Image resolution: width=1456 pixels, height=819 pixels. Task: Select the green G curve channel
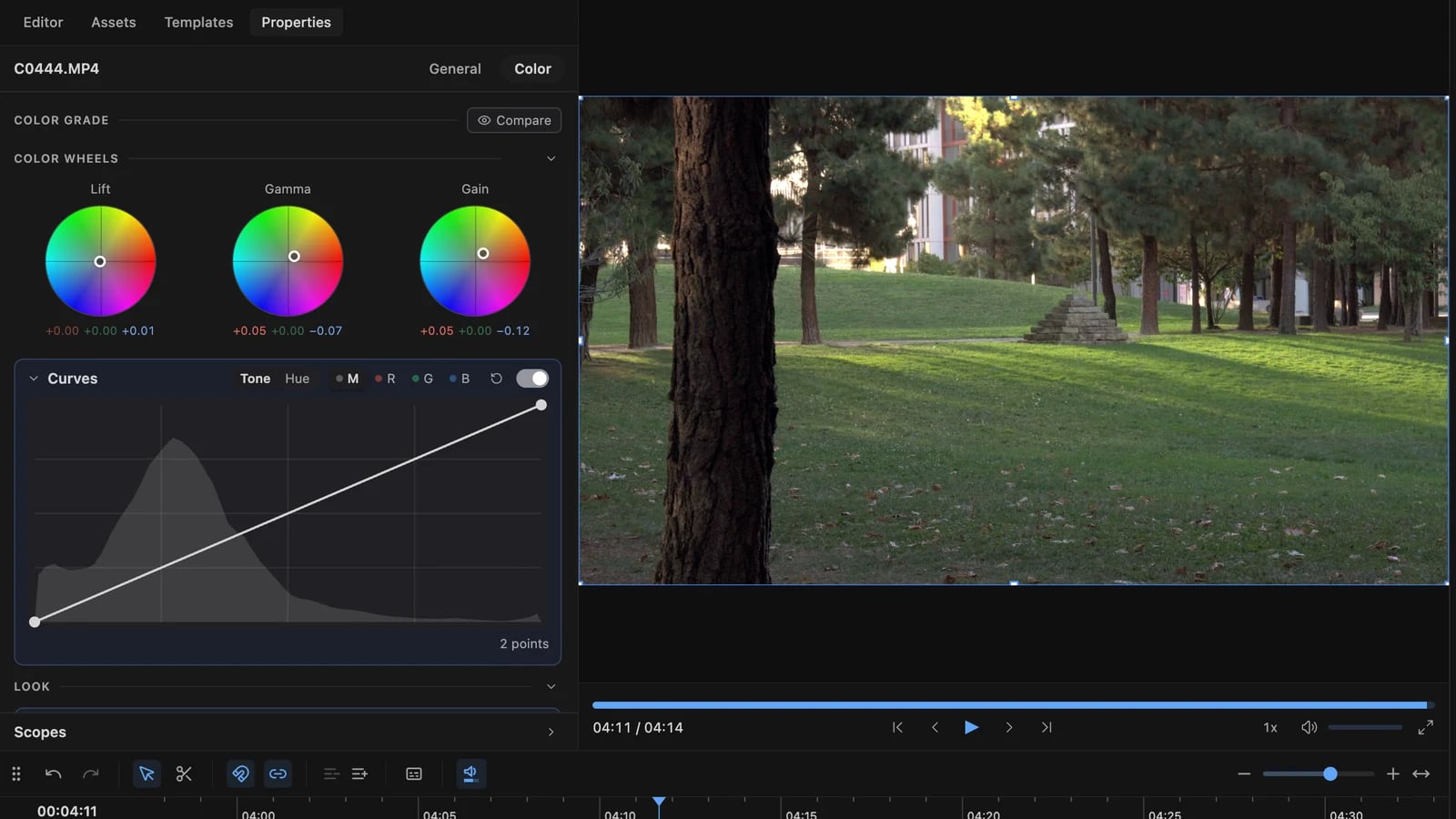tap(422, 379)
